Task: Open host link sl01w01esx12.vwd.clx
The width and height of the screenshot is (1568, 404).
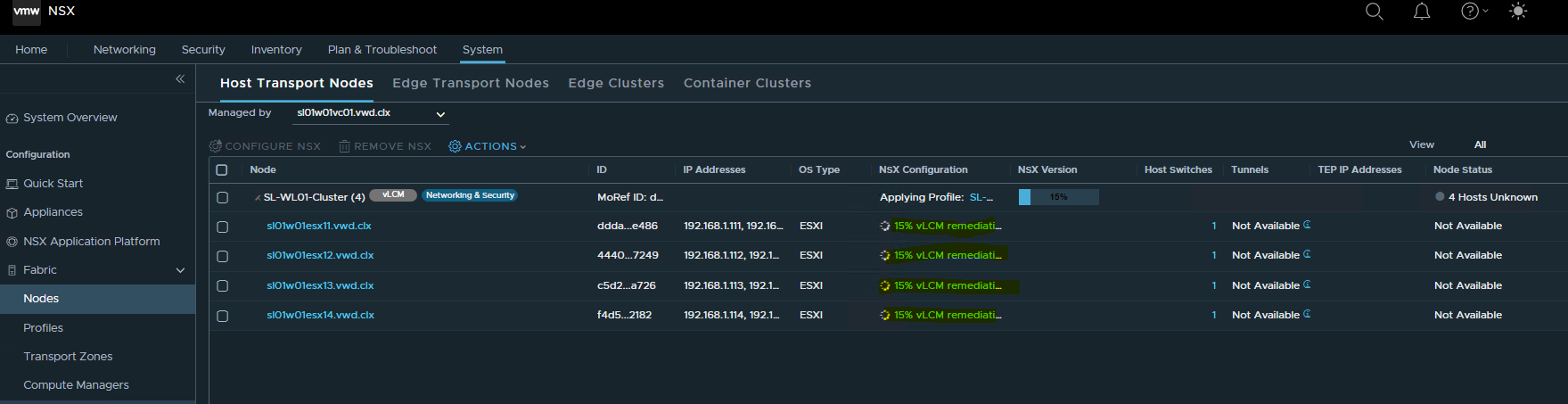Action: pyautogui.click(x=320, y=255)
